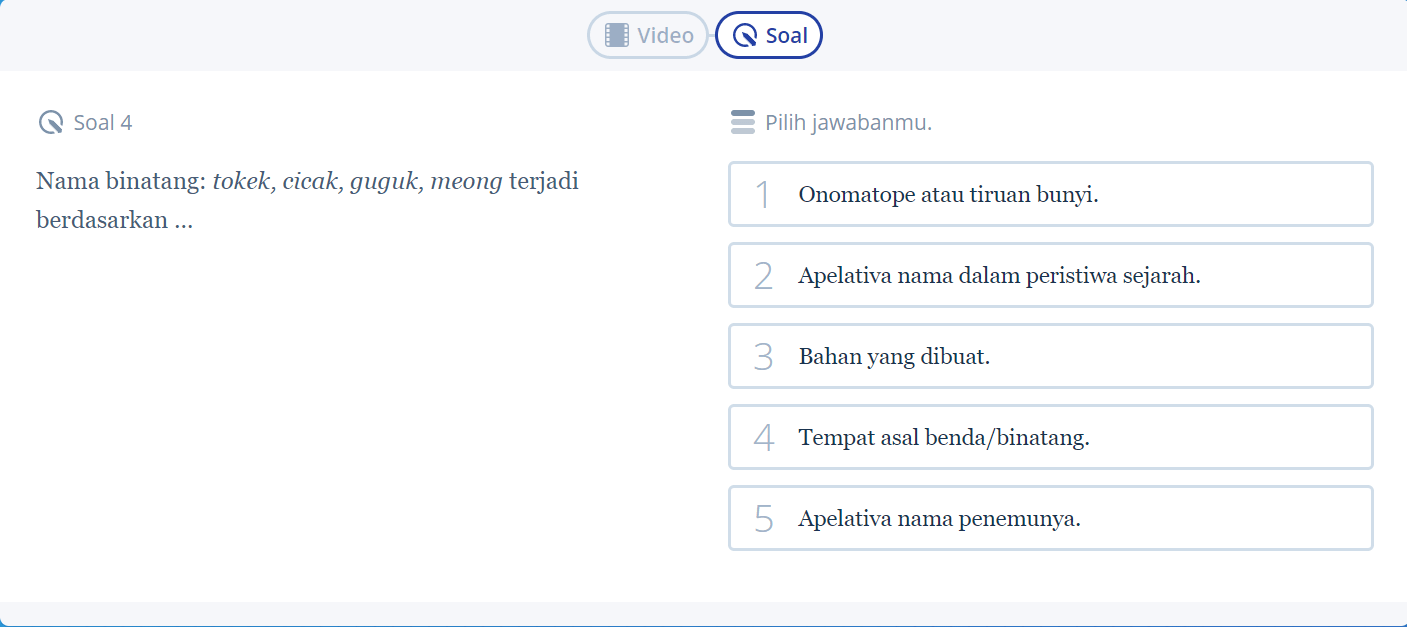Click the compass icon beside Soal 4 label
The image size is (1407, 627).
point(49,121)
